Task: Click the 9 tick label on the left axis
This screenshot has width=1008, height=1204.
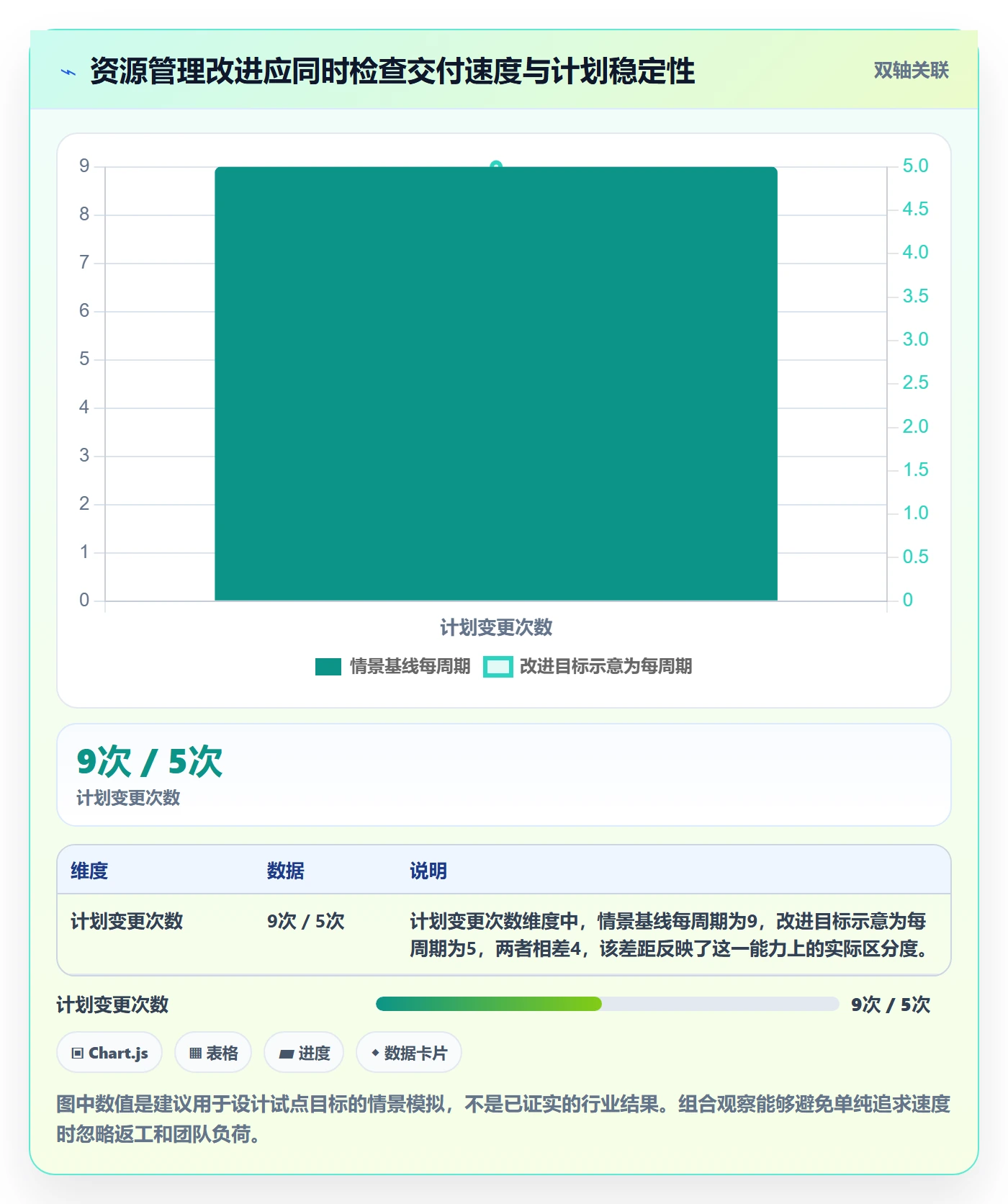Action: 84,166
